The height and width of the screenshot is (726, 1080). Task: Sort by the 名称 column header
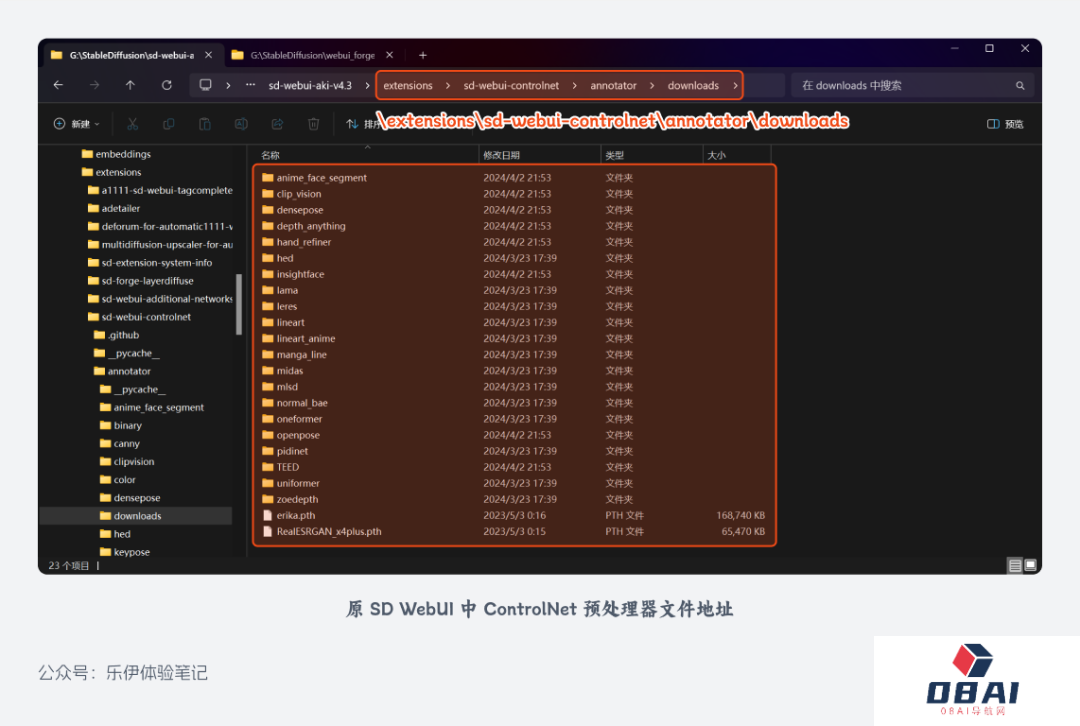[x=271, y=155]
